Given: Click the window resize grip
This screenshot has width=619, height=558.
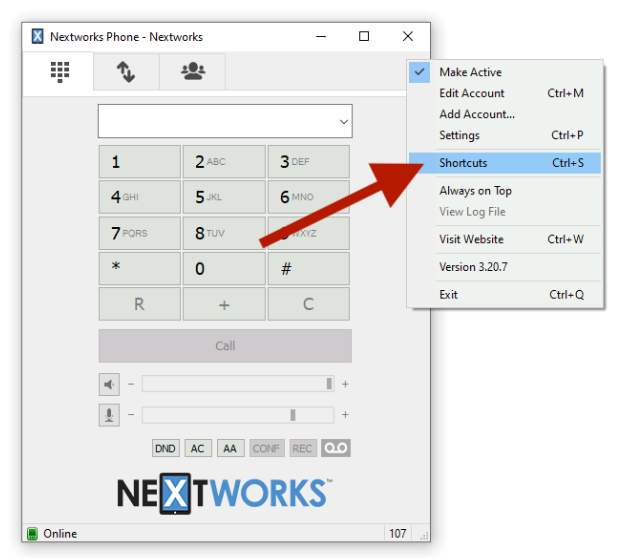Looking at the screenshot, I should pyautogui.click(x=424, y=536).
